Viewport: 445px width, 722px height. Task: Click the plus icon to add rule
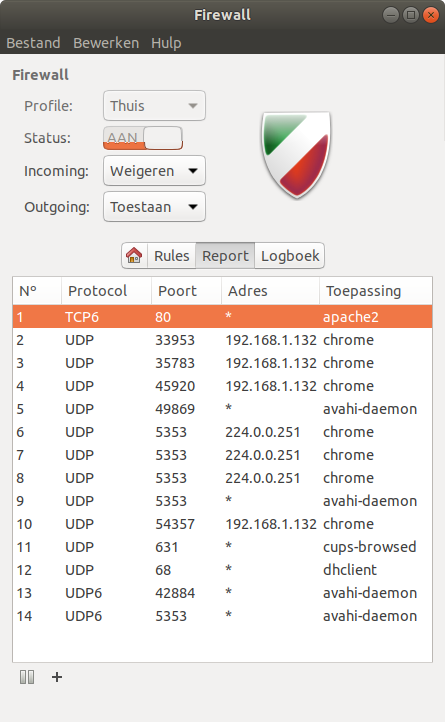click(x=57, y=677)
